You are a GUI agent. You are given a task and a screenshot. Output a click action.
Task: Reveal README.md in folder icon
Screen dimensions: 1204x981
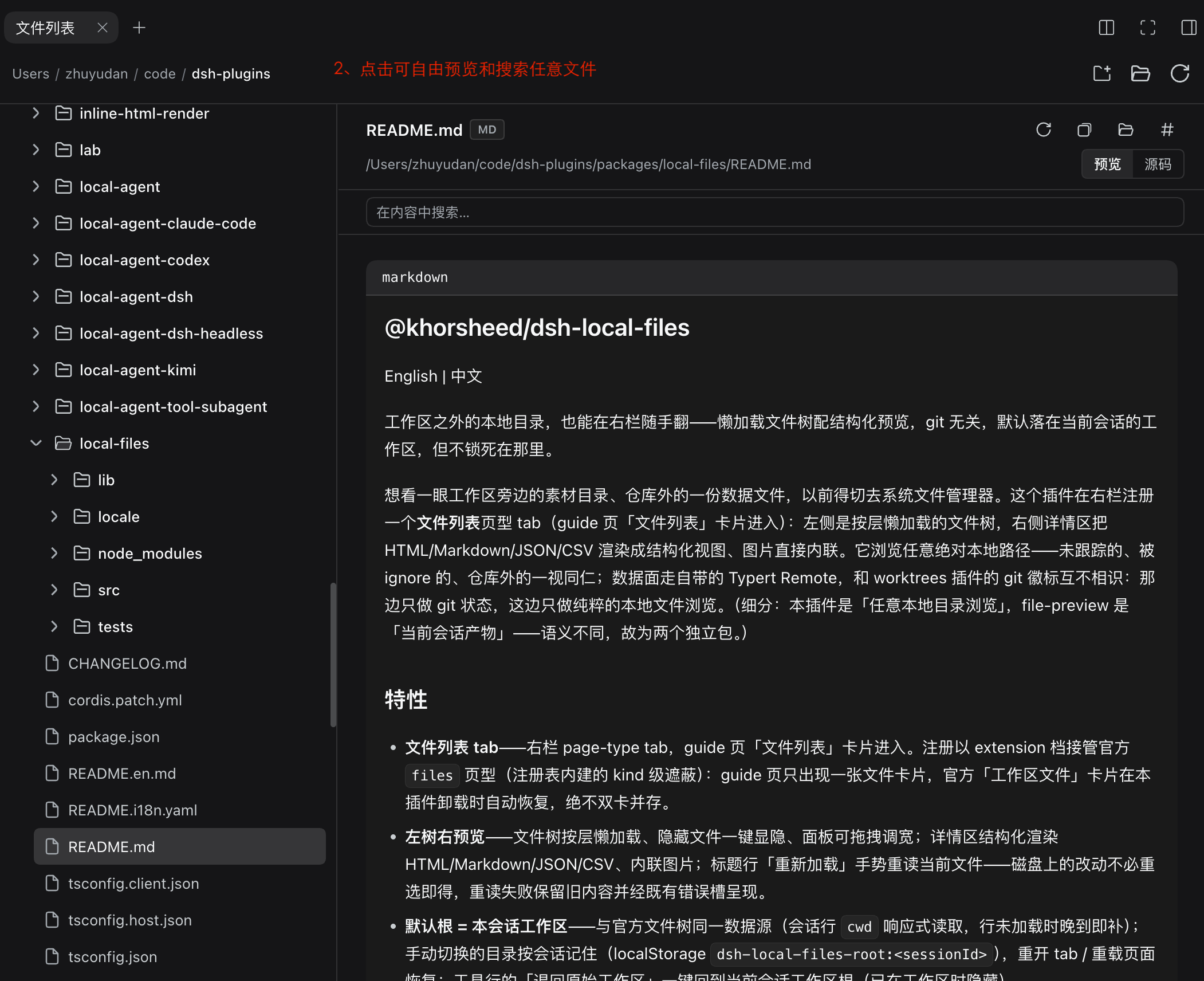(1126, 130)
